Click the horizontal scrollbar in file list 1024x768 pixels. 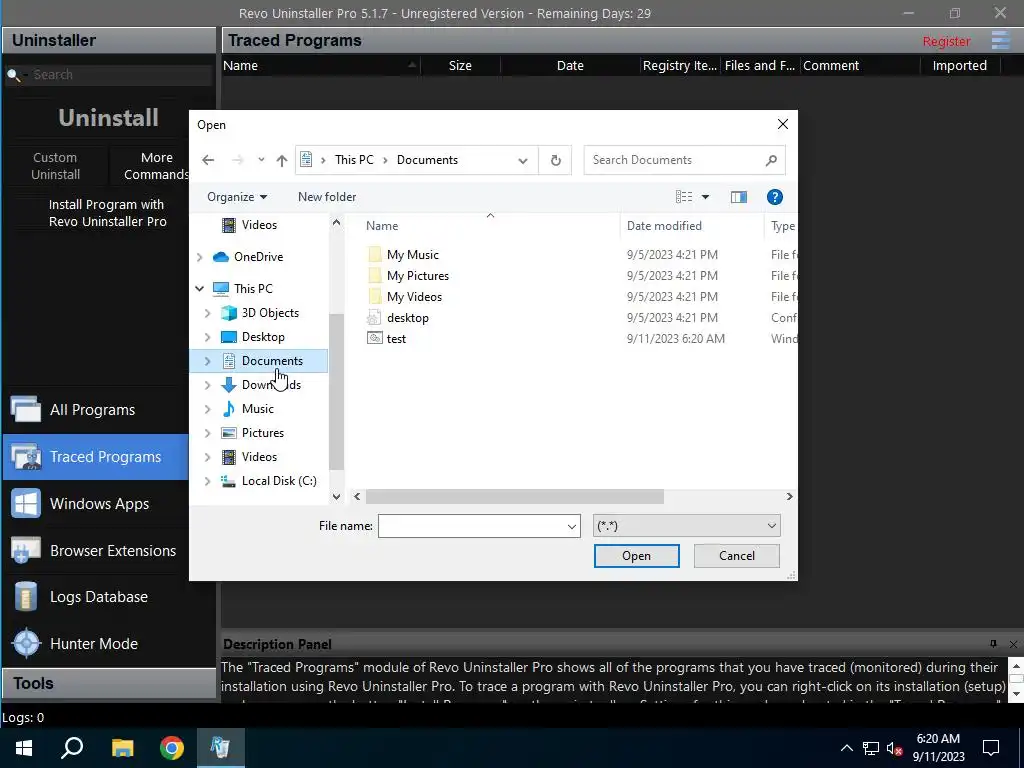514,497
